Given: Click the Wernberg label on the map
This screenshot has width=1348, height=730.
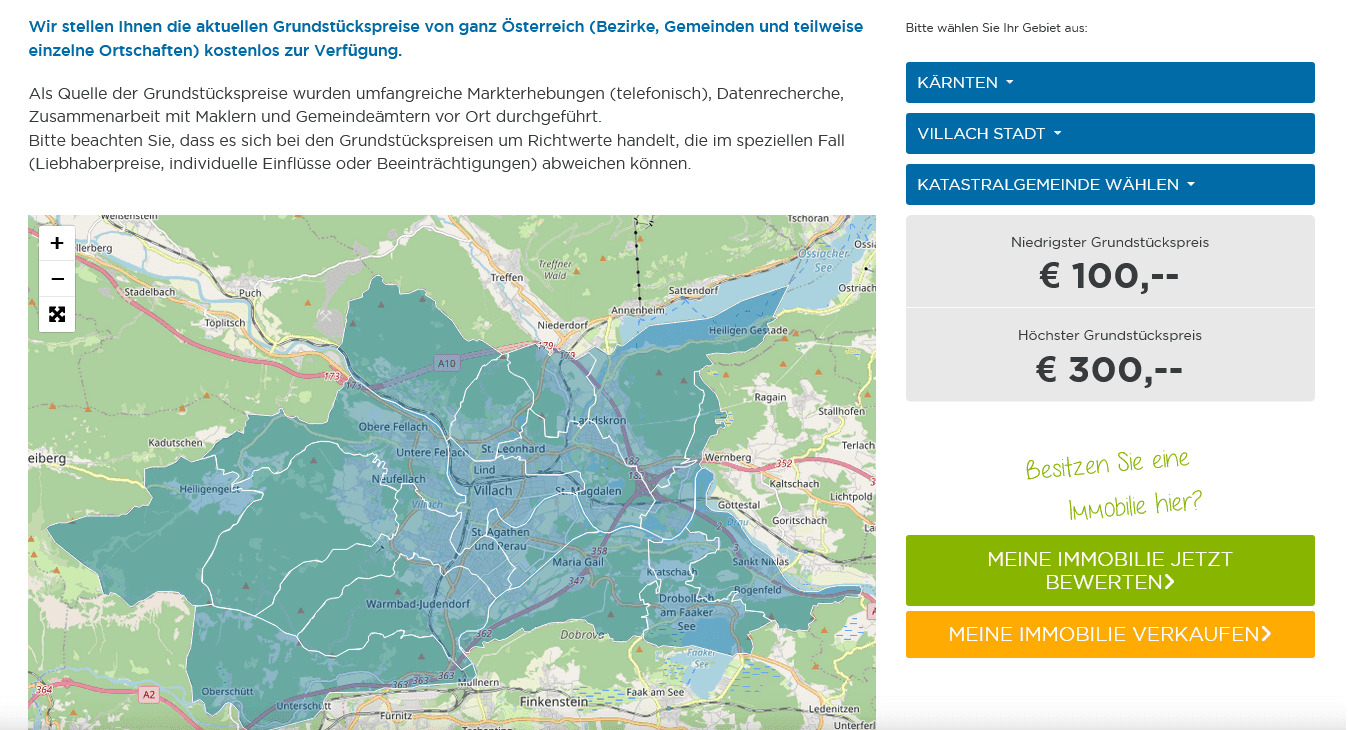Looking at the screenshot, I should coord(727,457).
